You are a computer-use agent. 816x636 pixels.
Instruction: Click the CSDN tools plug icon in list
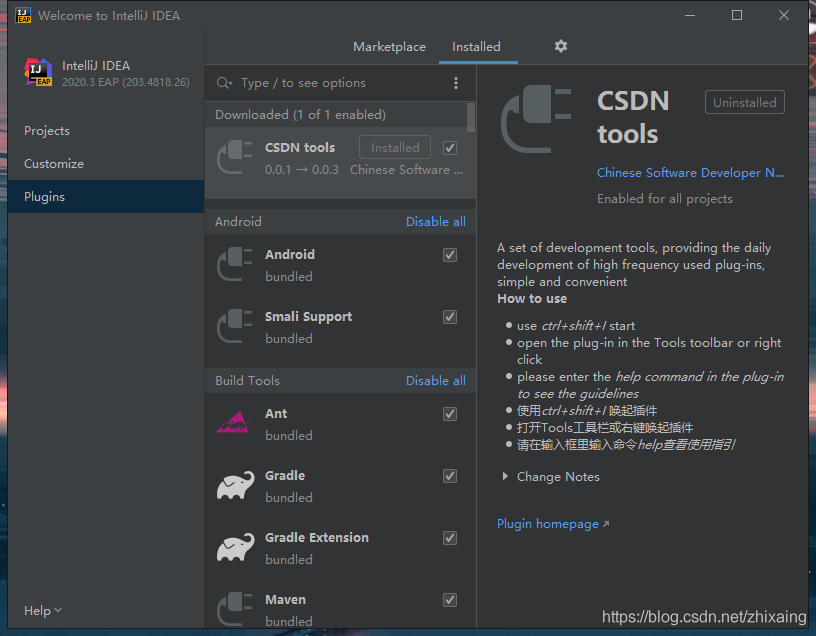point(235,157)
